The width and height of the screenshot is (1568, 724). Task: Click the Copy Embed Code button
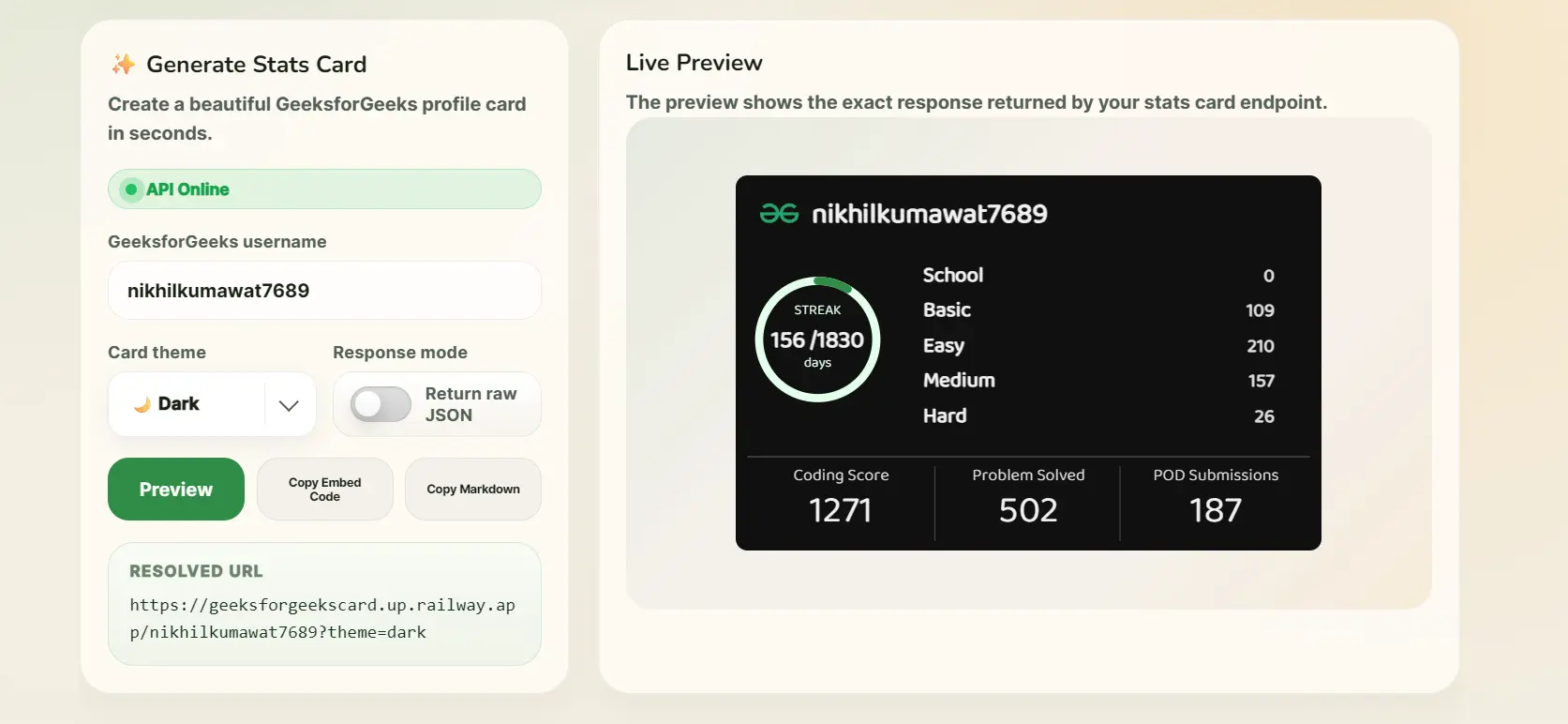325,489
